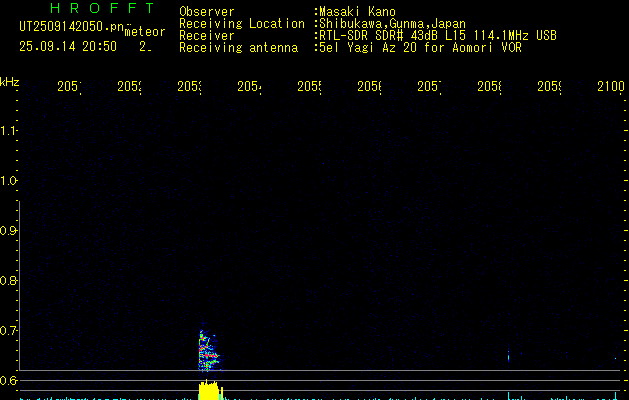Click the 'Receiving Location' label
The height and width of the screenshot is (400, 629).
click(242, 24)
